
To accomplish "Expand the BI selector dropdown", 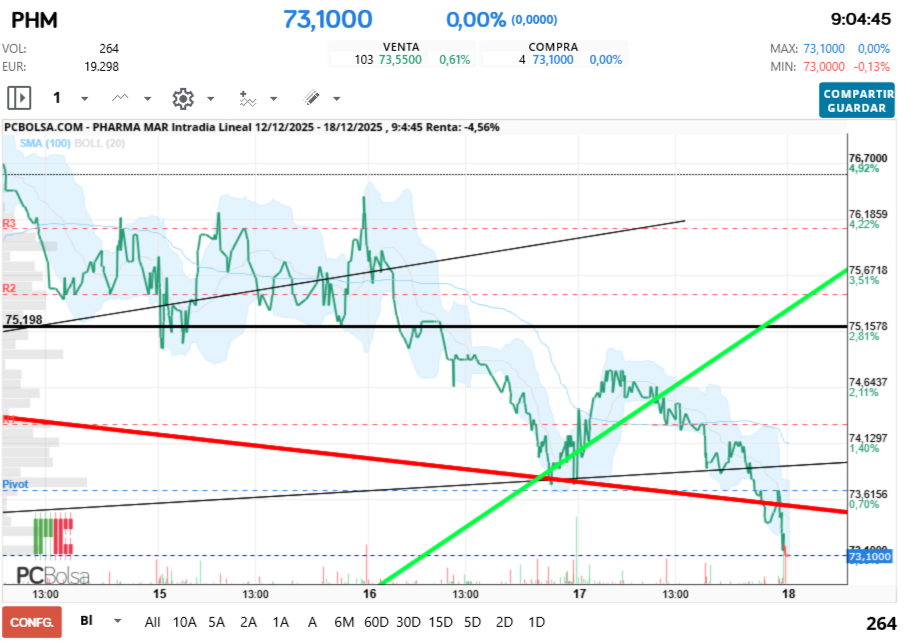I will click(x=118, y=621).
